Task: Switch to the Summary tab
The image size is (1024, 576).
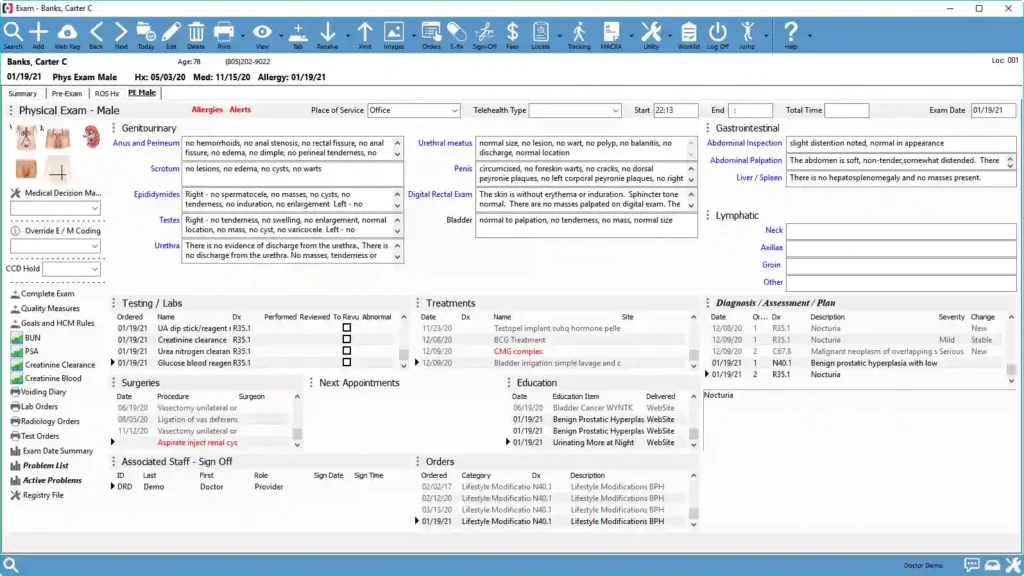Action: [24, 93]
